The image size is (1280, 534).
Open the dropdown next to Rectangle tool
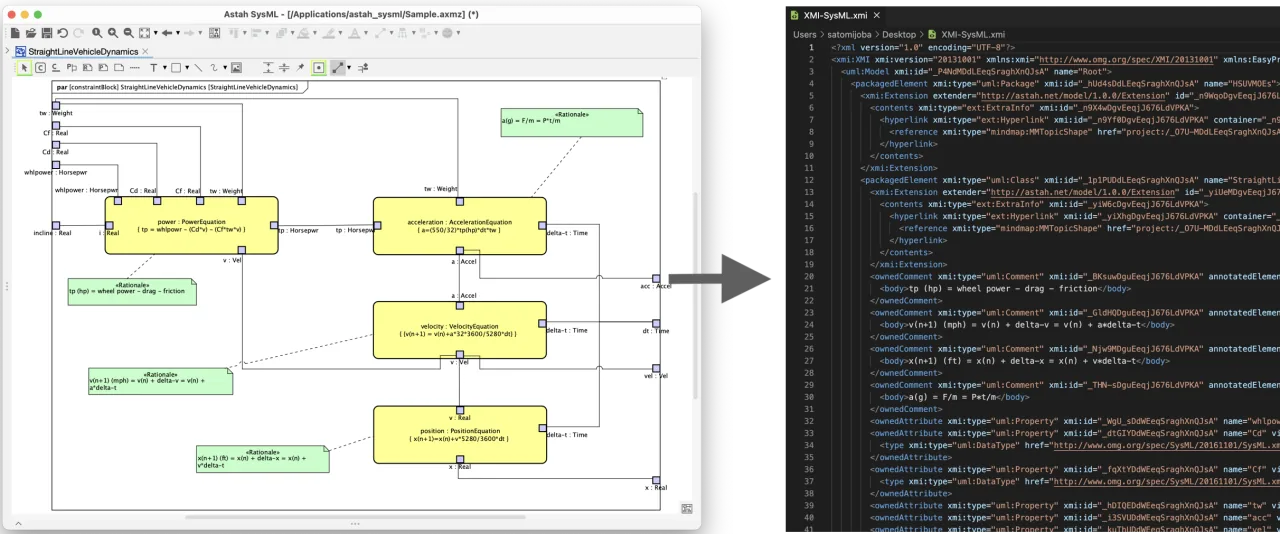point(187,68)
